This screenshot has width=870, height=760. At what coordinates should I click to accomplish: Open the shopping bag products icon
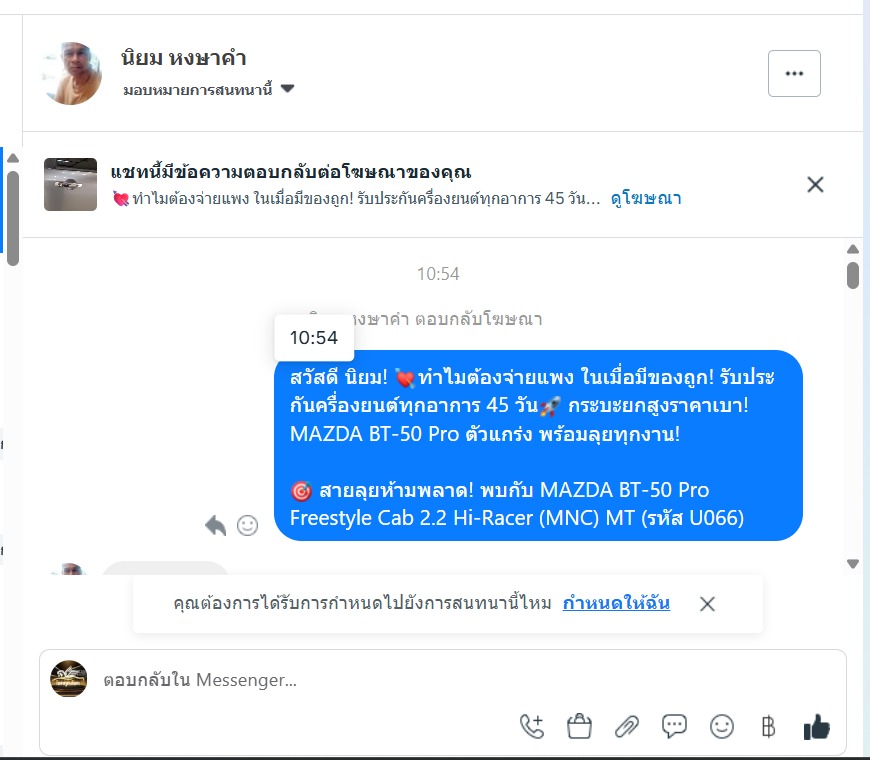point(579,726)
